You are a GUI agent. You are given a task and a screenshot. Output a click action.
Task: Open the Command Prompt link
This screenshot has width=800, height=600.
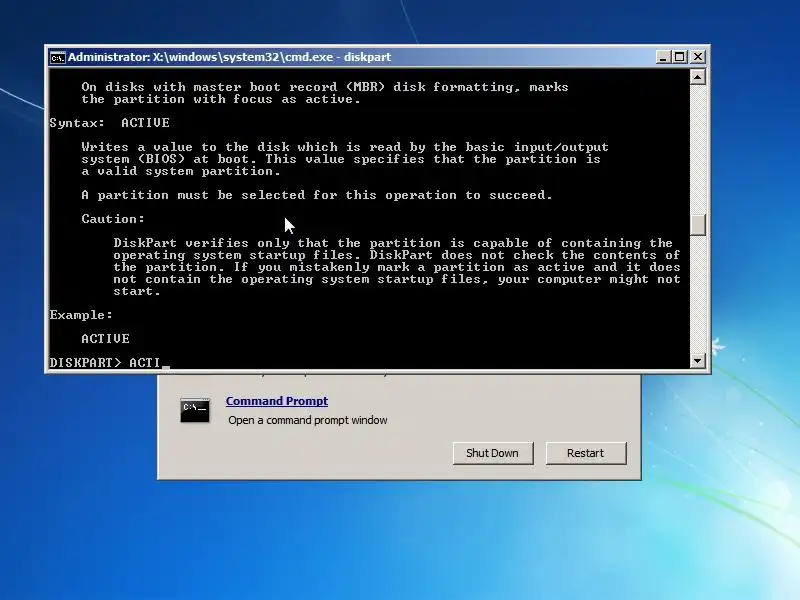277,401
